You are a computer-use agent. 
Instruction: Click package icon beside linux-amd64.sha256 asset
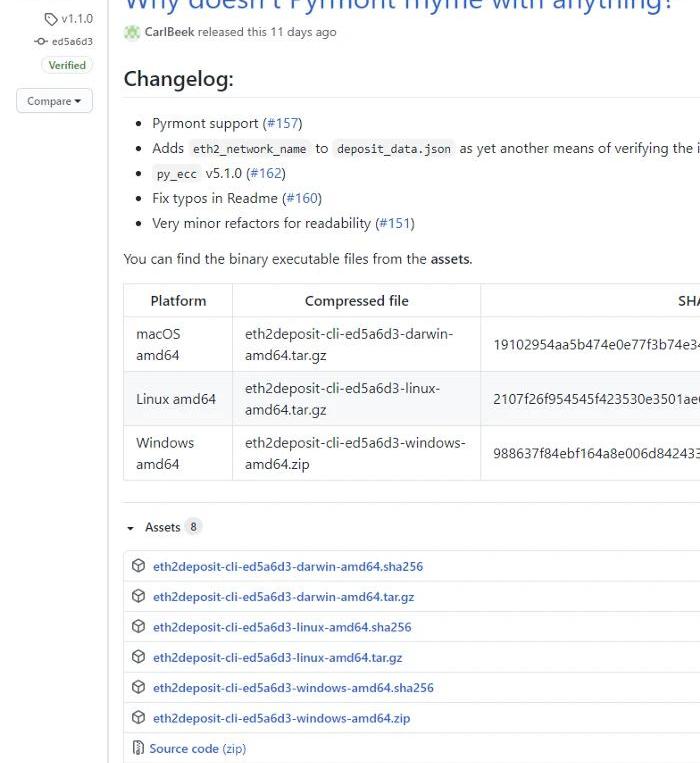[x=139, y=627]
